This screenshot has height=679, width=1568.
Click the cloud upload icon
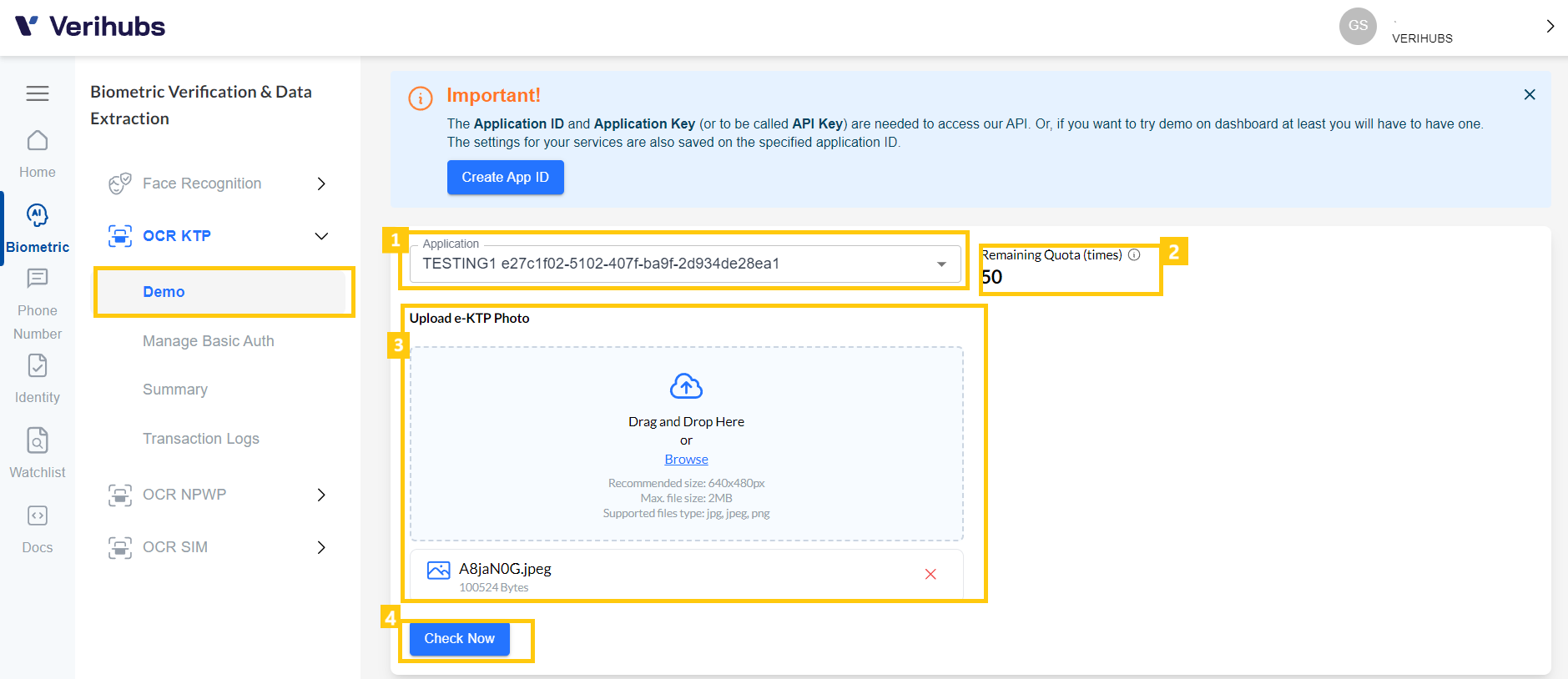686,386
